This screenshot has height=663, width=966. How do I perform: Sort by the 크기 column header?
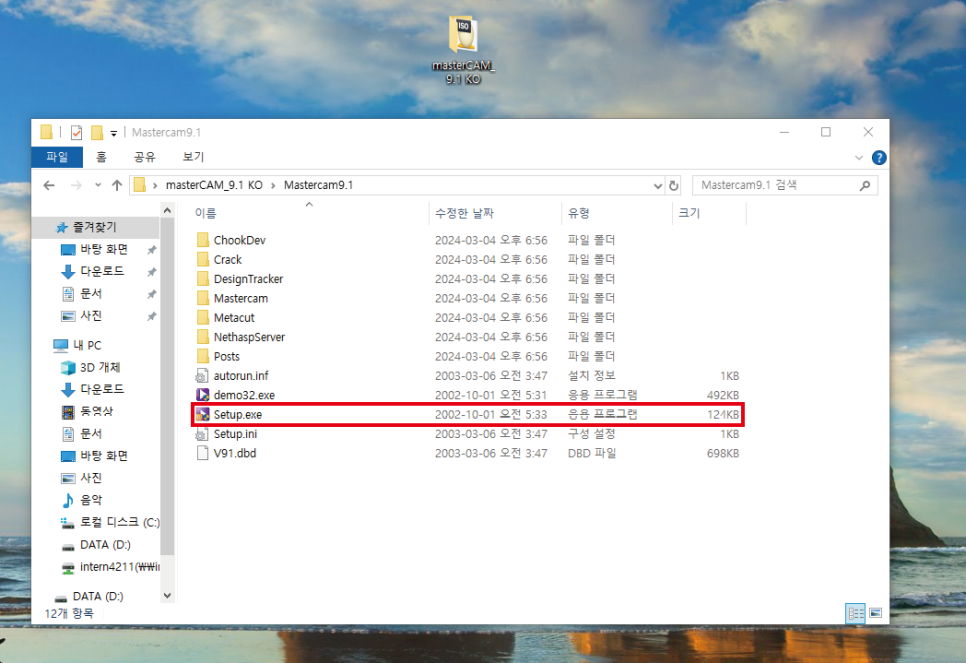point(689,213)
